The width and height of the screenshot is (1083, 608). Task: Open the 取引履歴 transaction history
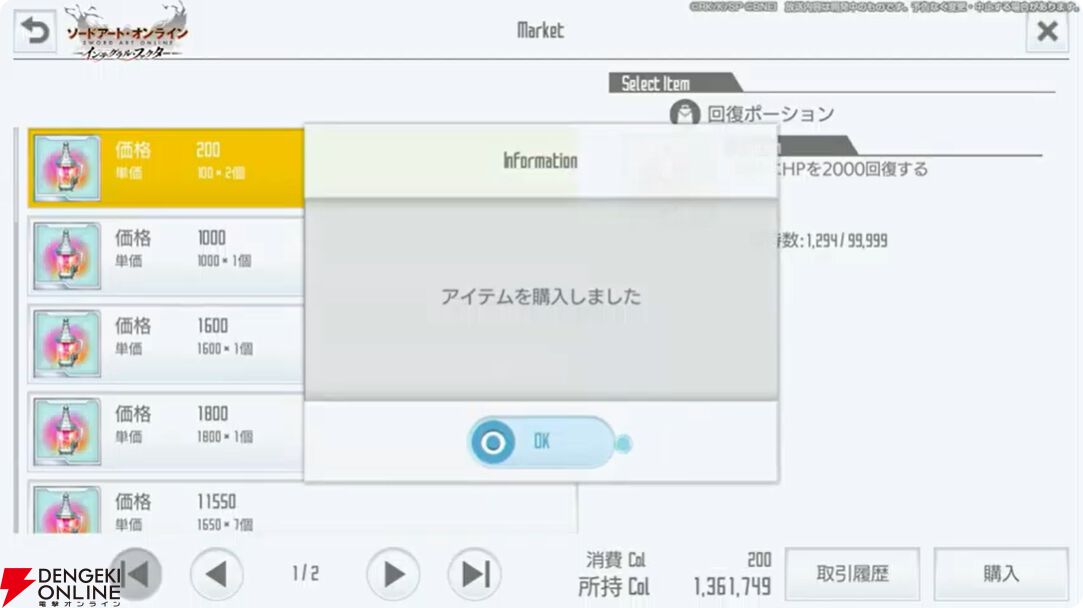click(852, 574)
